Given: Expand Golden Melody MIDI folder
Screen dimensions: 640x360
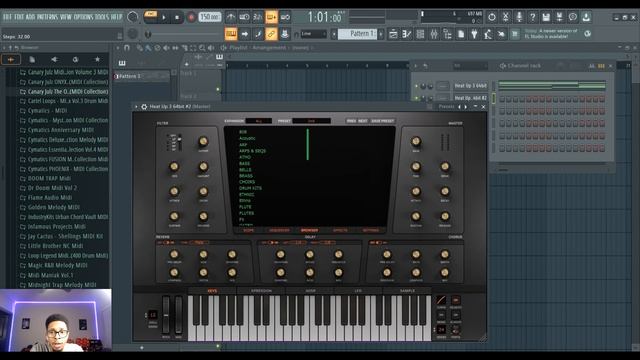Looking at the screenshot, I should 50,207.
